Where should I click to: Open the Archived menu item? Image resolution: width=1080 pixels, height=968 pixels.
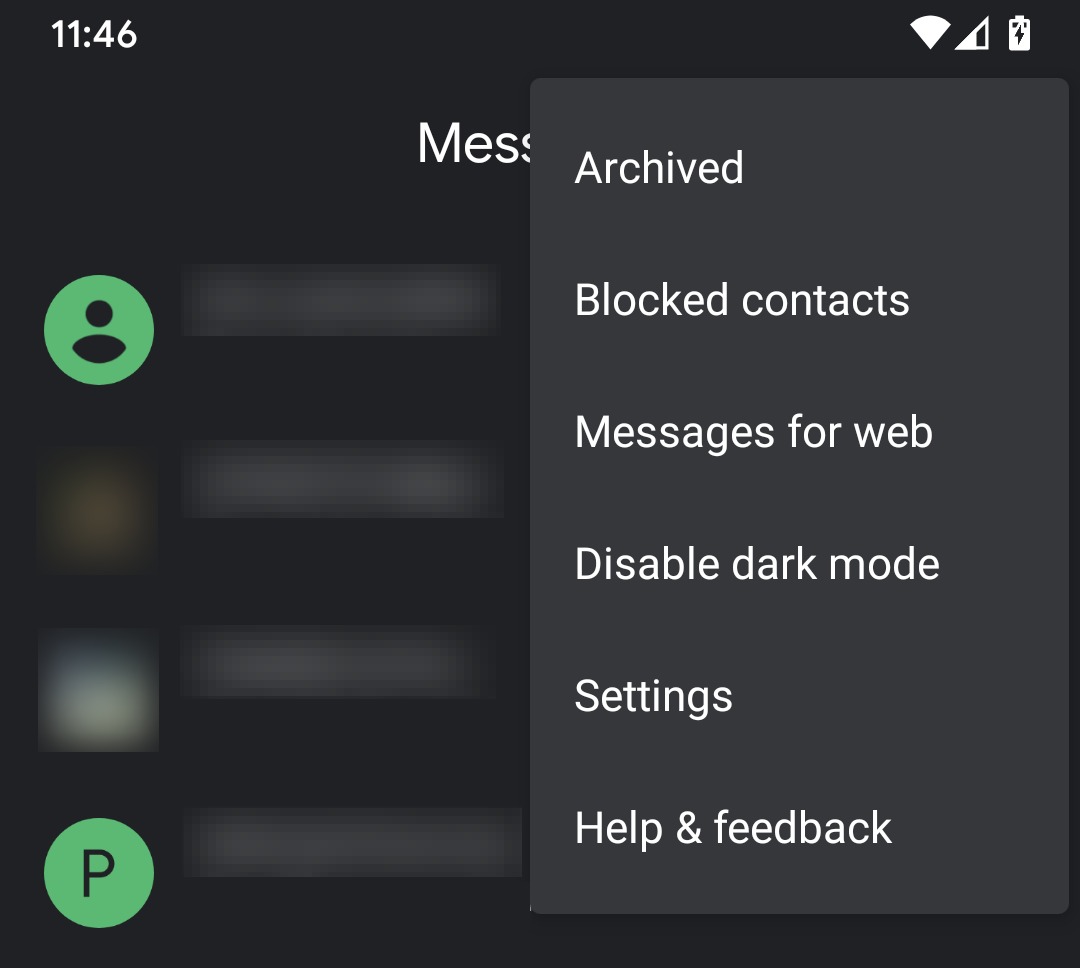pyautogui.click(x=799, y=167)
